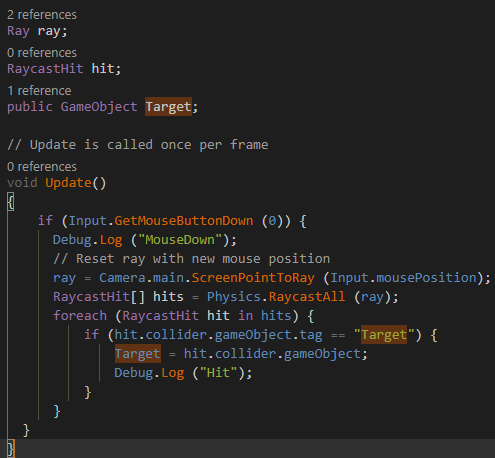Click the 'foreach' keyword

pyautogui.click(x=80, y=316)
